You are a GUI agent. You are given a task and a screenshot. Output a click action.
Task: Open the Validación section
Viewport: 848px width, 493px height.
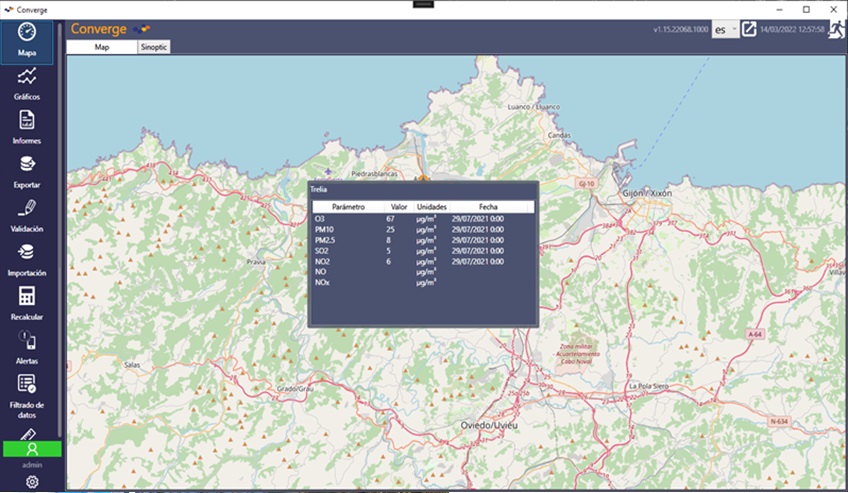(27, 215)
